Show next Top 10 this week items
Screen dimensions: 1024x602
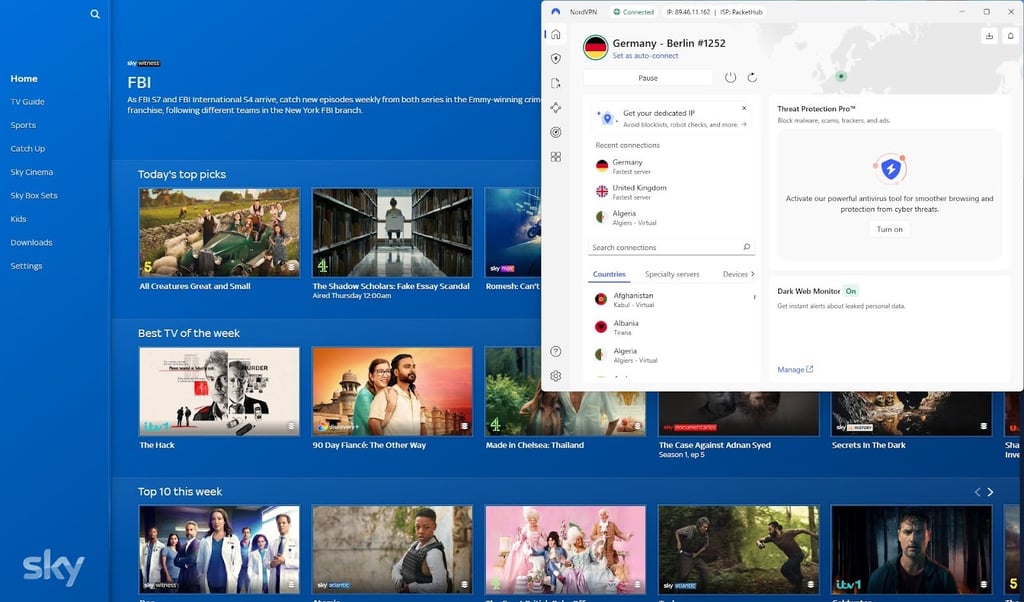(x=991, y=492)
